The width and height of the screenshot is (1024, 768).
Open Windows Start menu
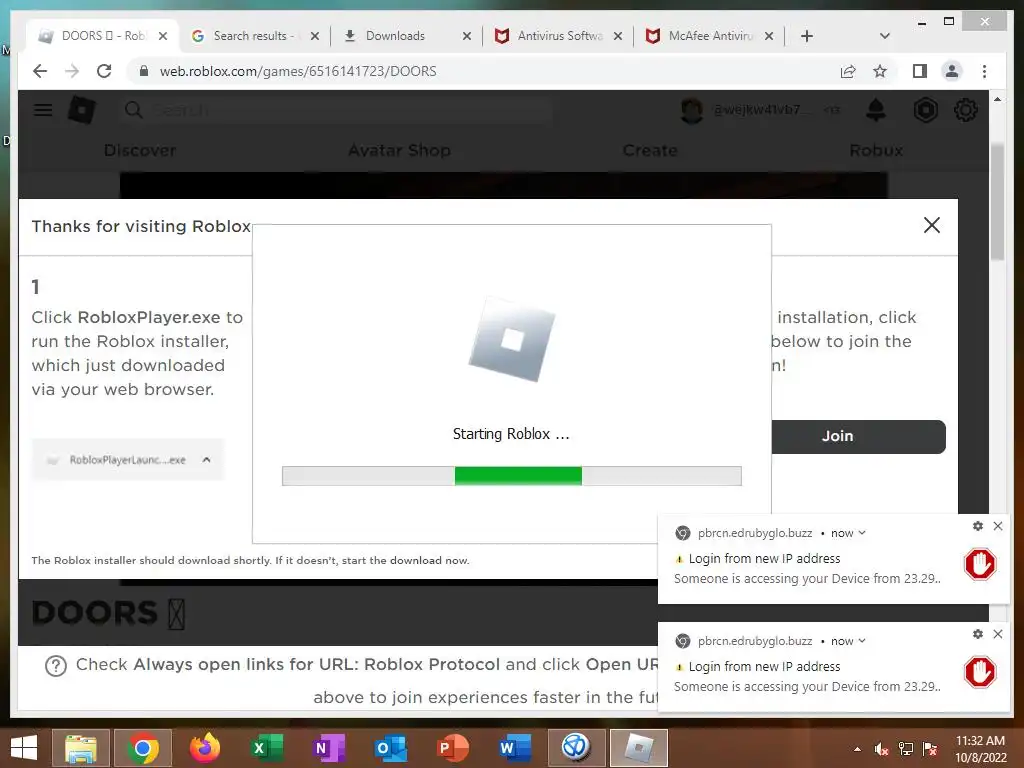click(x=24, y=748)
